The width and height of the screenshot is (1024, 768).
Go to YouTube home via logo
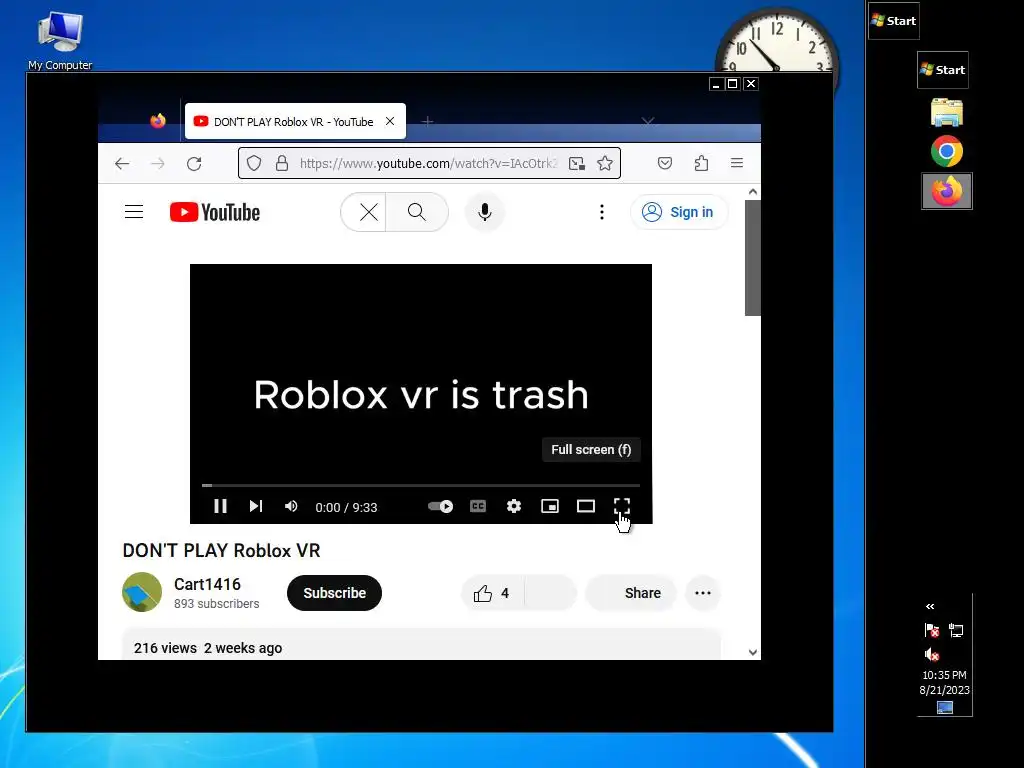pos(215,212)
